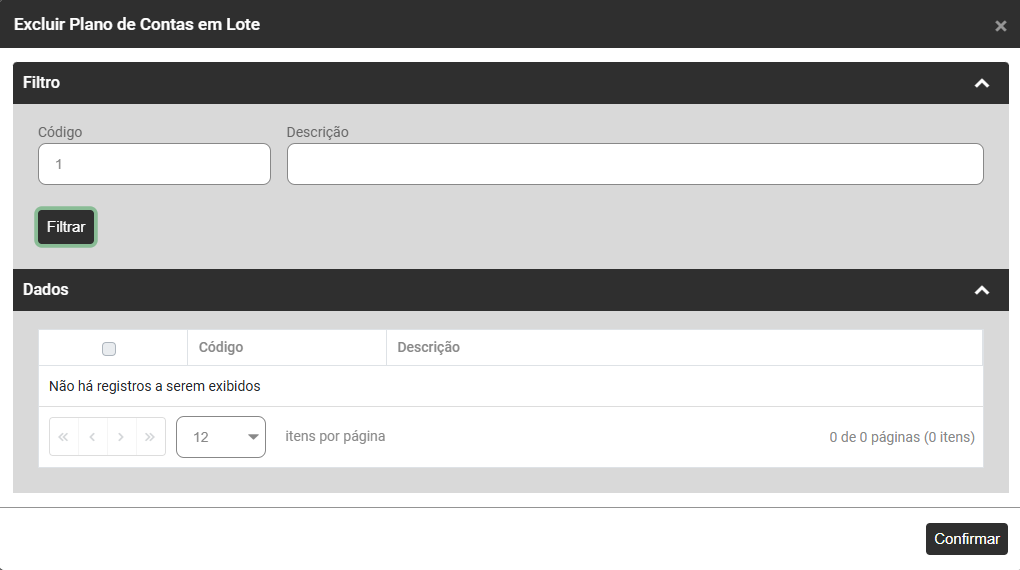Sort by the Código column header

[x=221, y=347]
